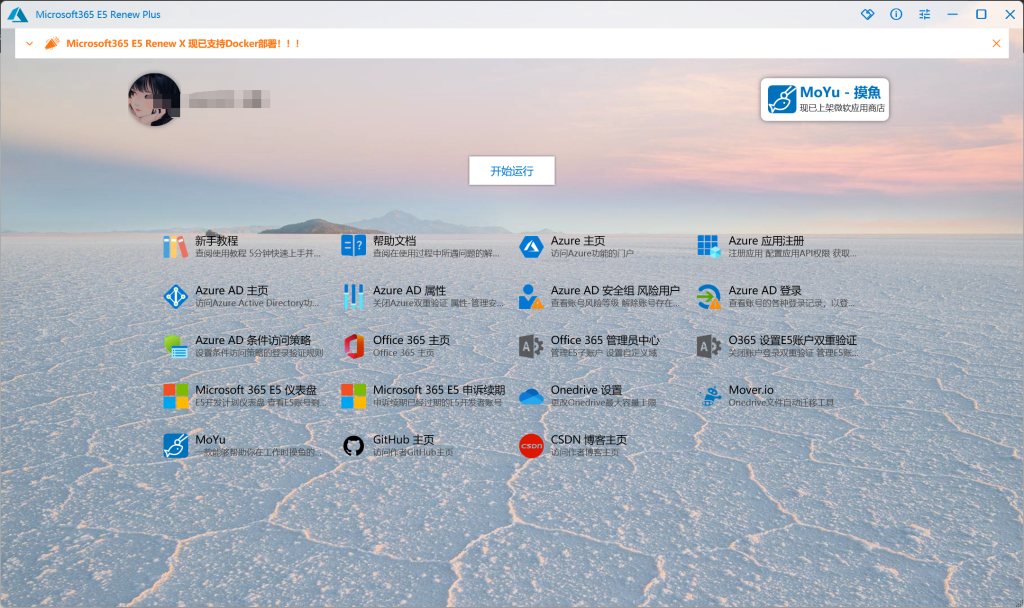Open the MoYu - 摸魚 store banner

pos(825,99)
